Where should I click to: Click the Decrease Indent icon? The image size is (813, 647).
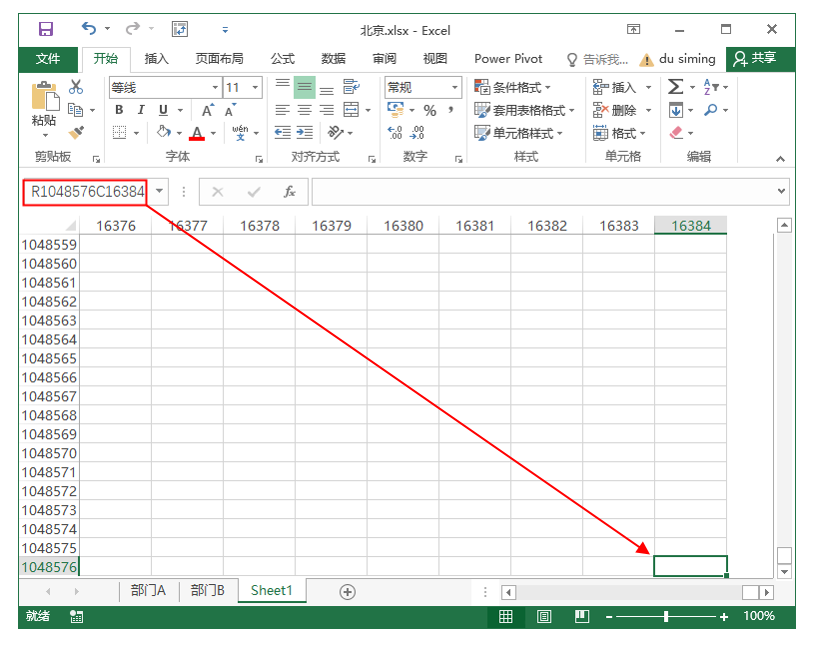[283, 133]
